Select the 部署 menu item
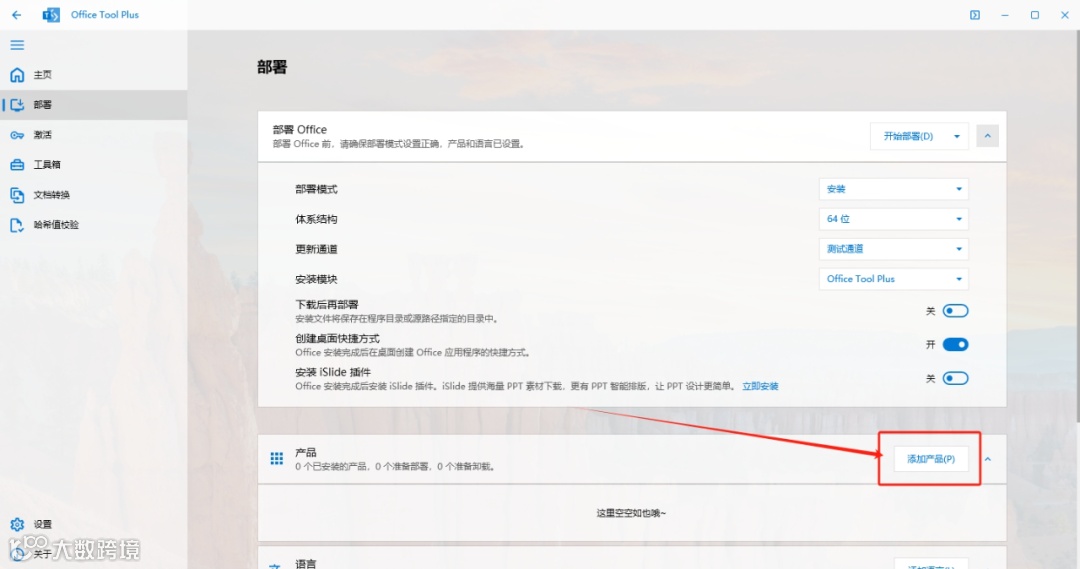 93,105
